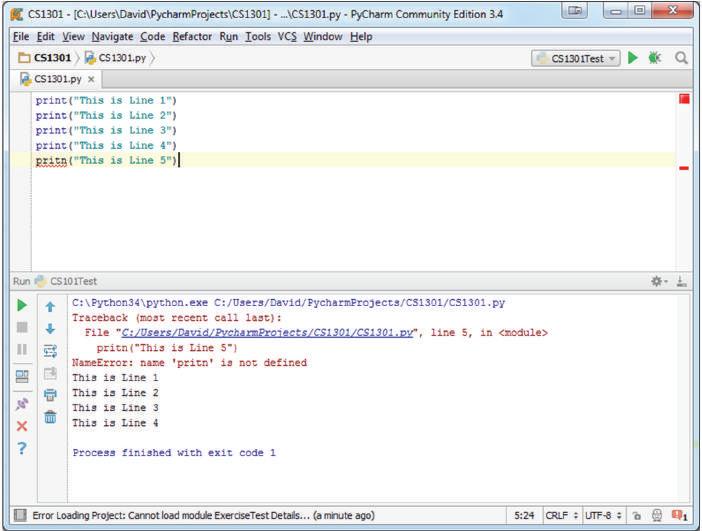The image size is (702, 531).
Task: Close the run tab with red X
Action: (x=21, y=426)
